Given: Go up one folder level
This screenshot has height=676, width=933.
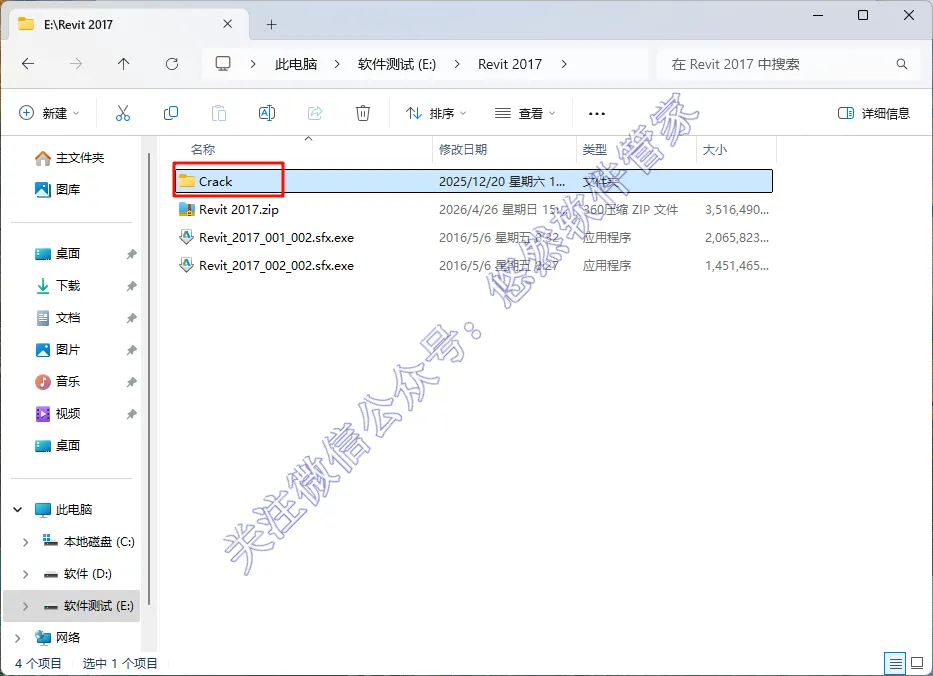Looking at the screenshot, I should tap(123, 64).
